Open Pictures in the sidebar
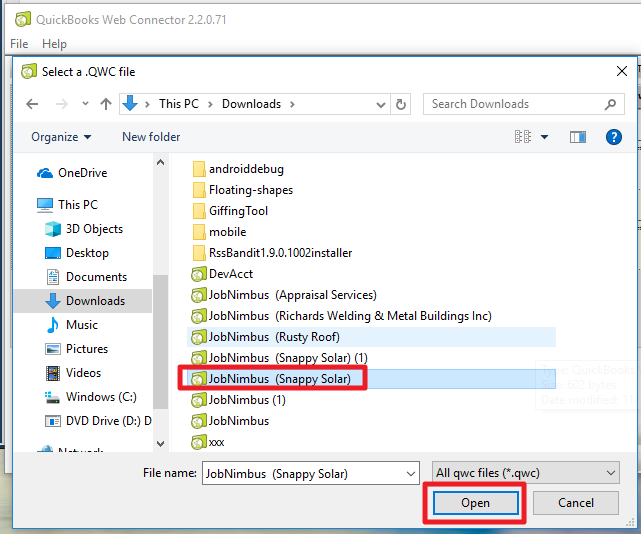 pos(76,349)
